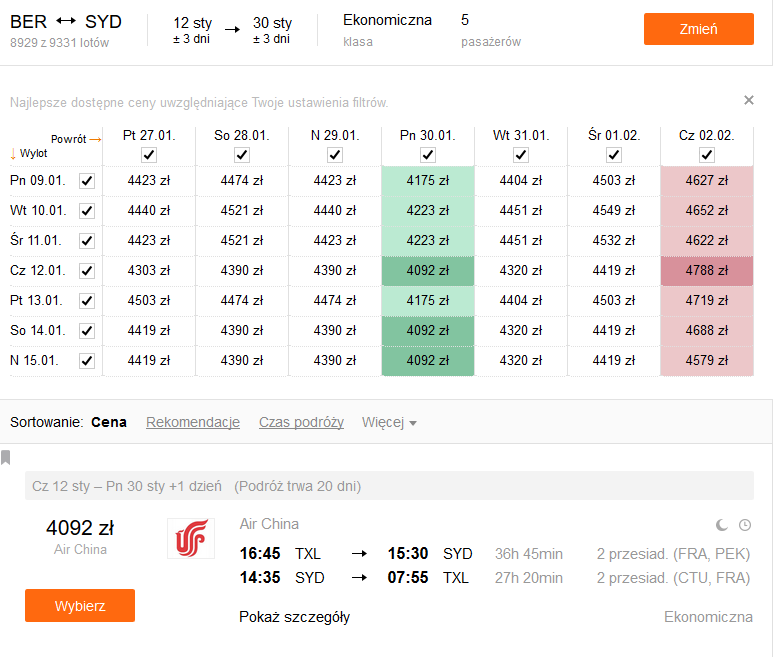Click the Air China logo thumbnail
Screen dimensions: 778x657
191,538
